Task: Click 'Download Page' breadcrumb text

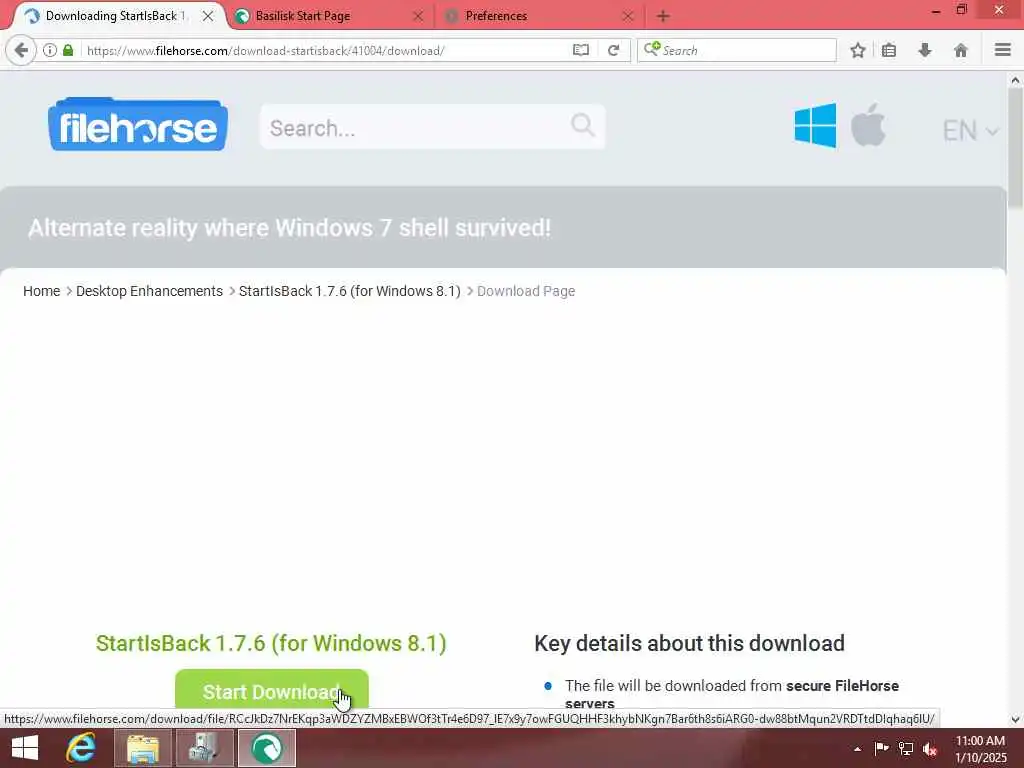Action: (526, 291)
